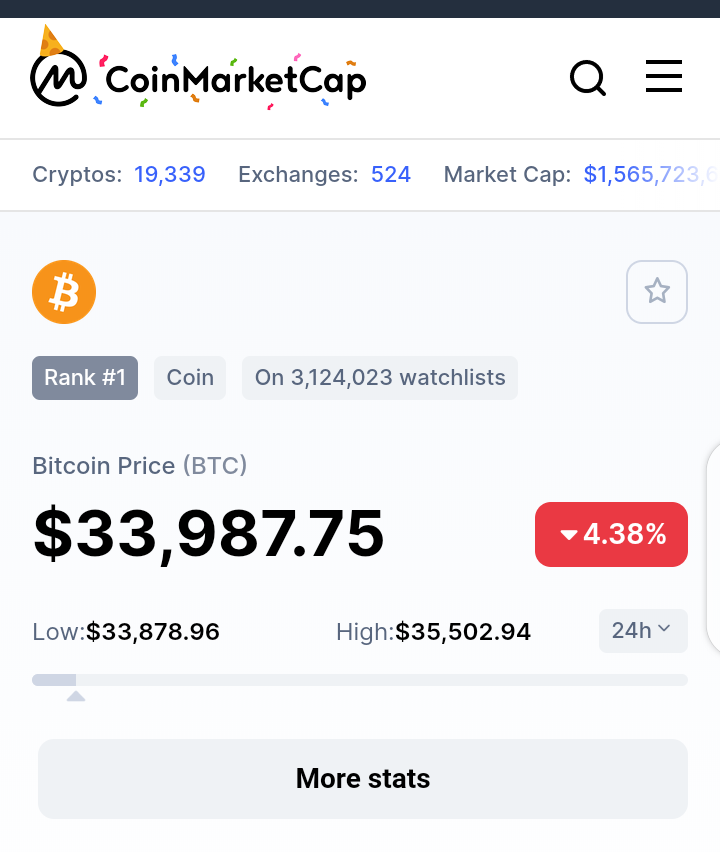The height and width of the screenshot is (852, 720).
Task: Click the orange Bitcoin coin icon
Action: pyautogui.click(x=64, y=292)
